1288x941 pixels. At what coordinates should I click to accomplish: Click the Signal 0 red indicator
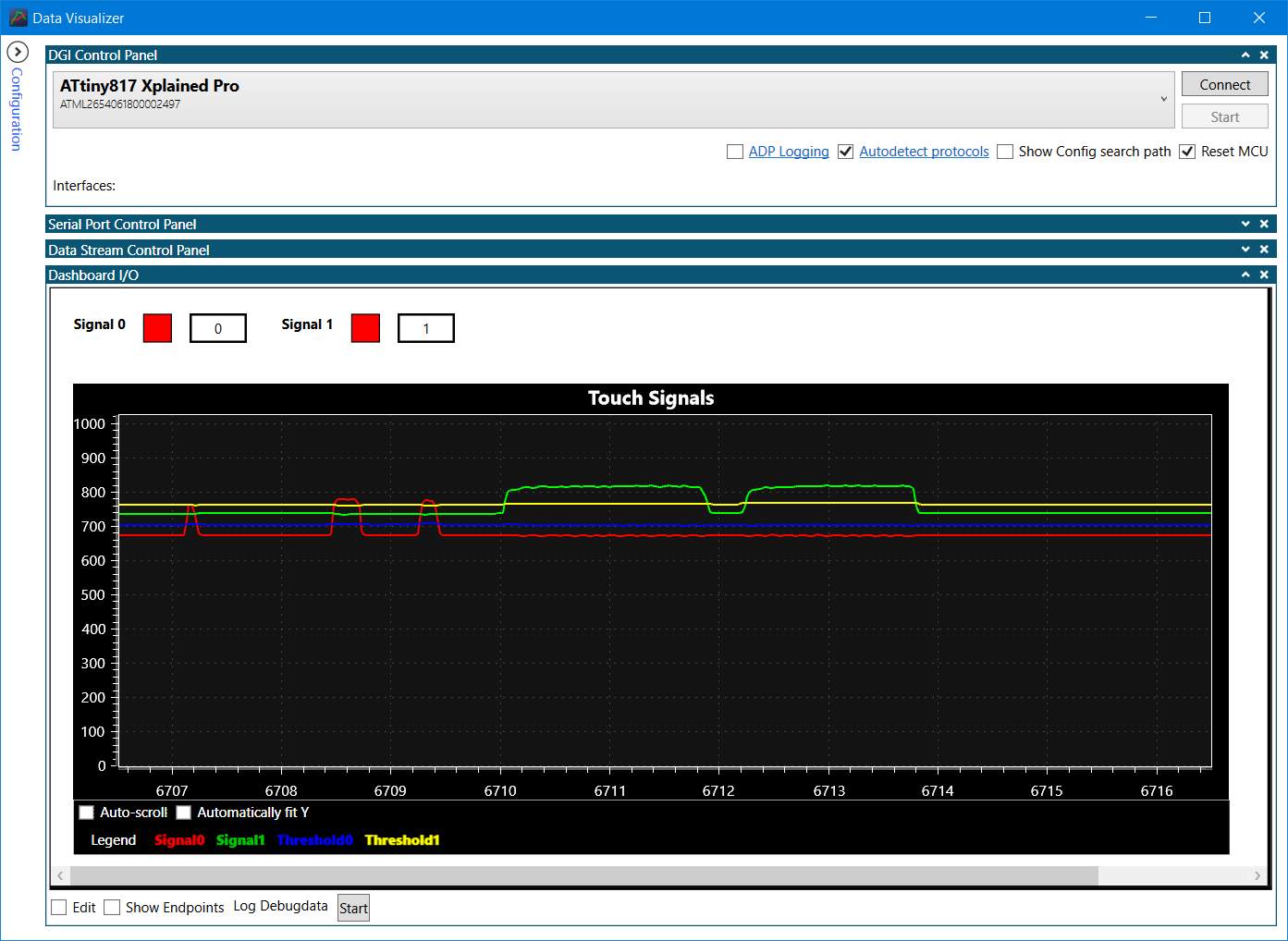click(x=157, y=328)
